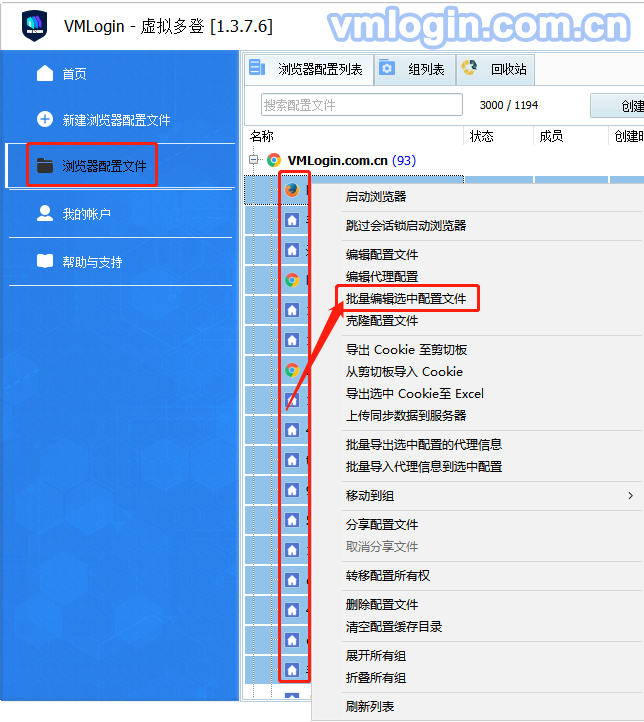Select VMLogin.com.cn (93) group row
This screenshot has width=644, height=722.
(x=352, y=160)
